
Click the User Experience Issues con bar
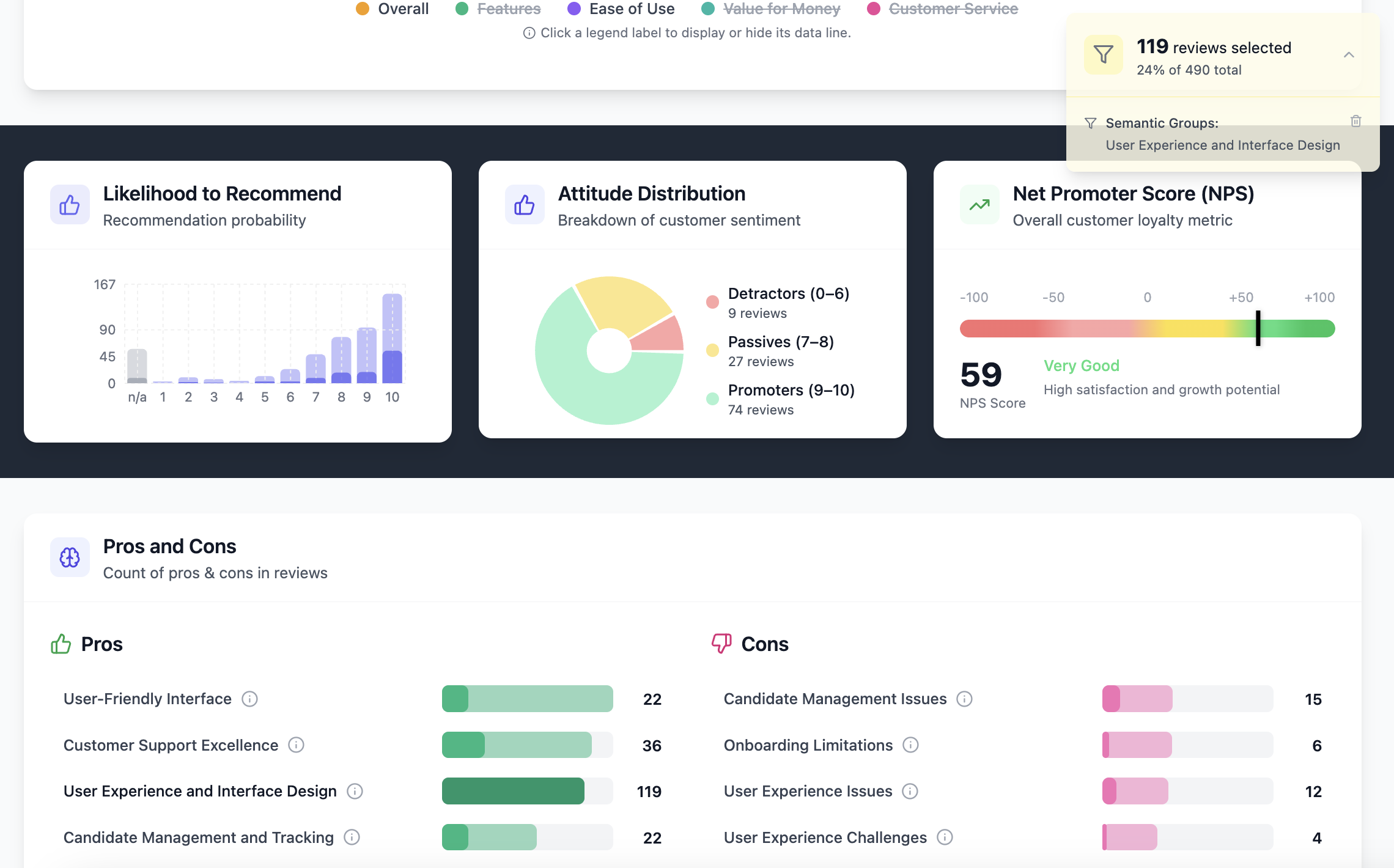(x=1135, y=791)
